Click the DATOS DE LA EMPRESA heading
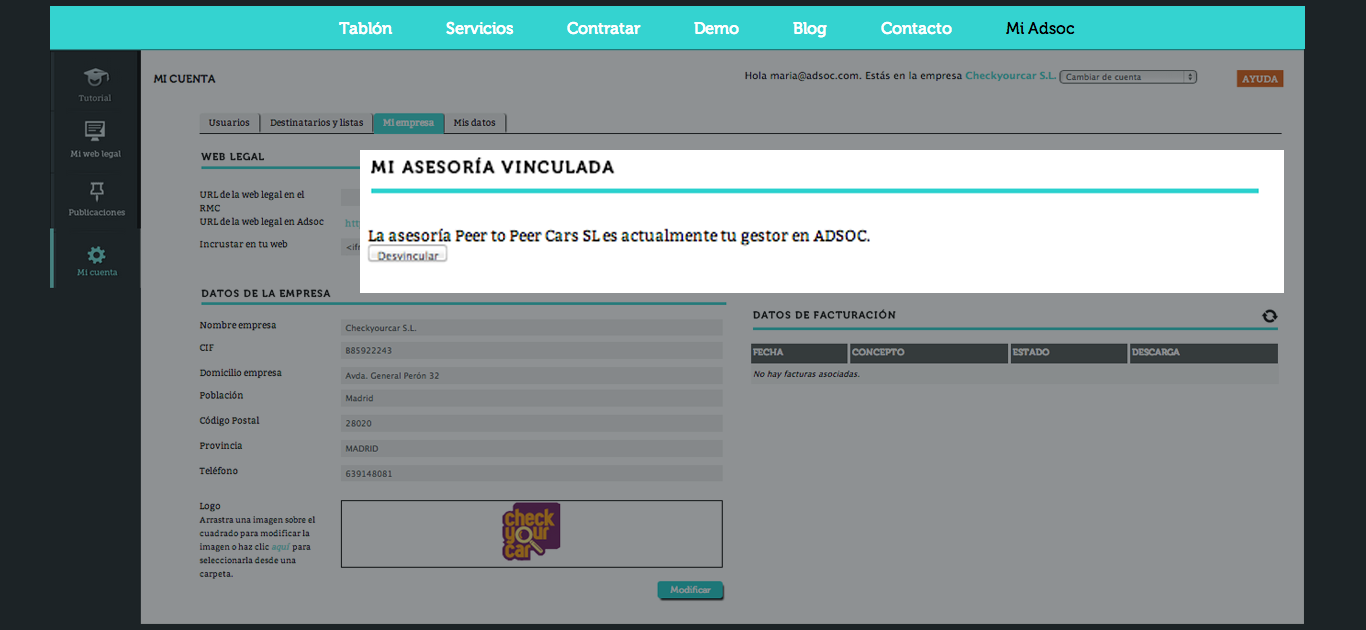Screen dimensions: 1366x630 tap(265, 294)
